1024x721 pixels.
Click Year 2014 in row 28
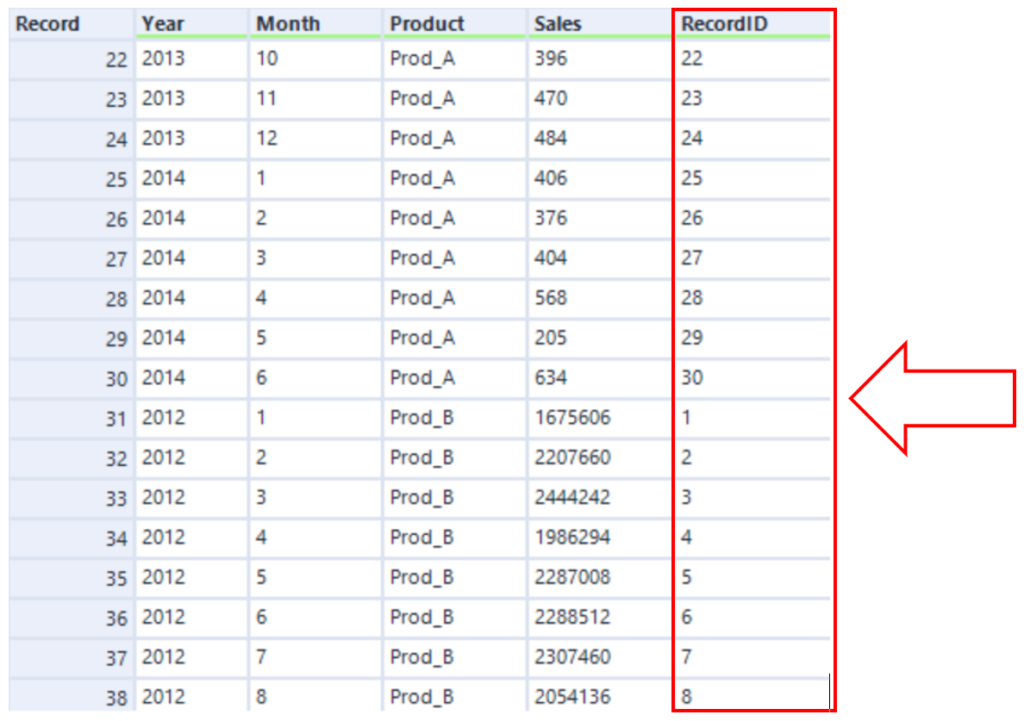coord(191,298)
